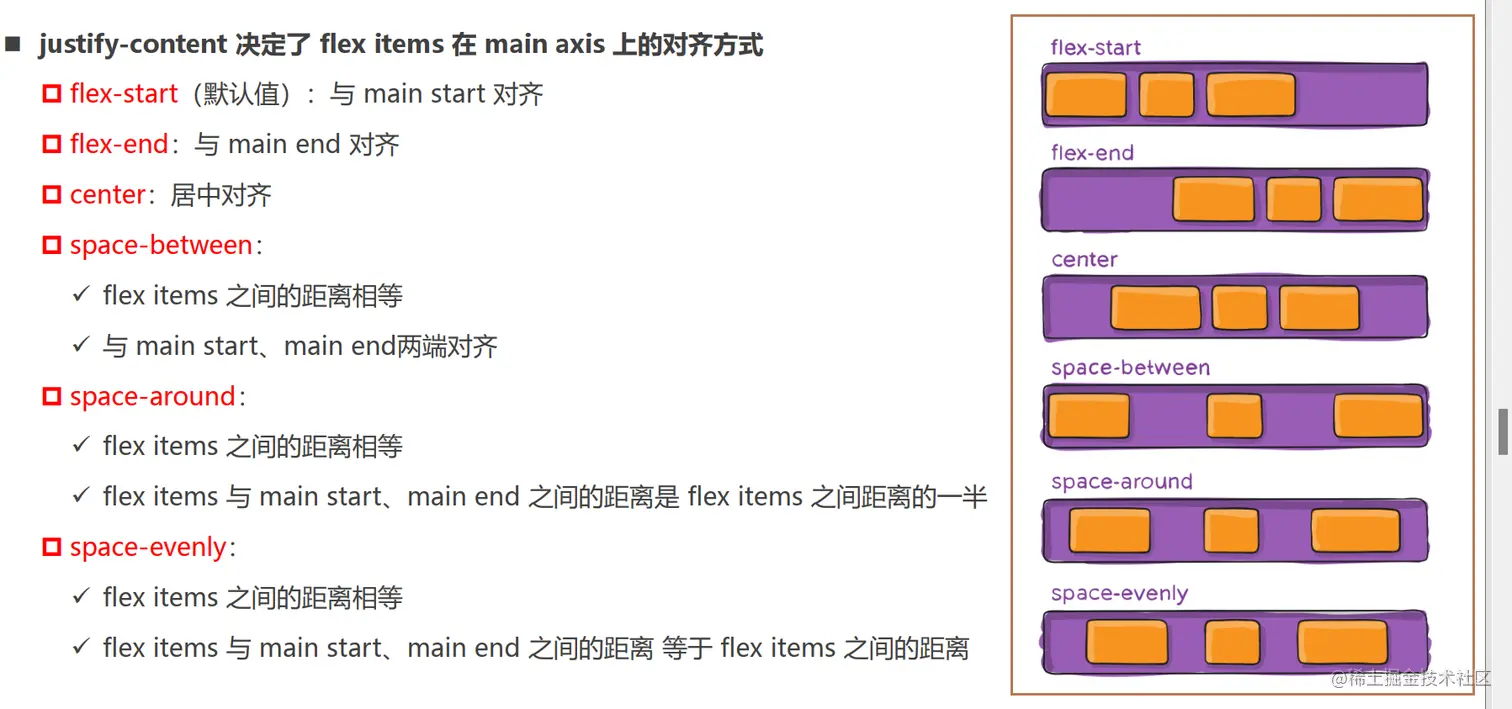Click the middle orange box in space-evenly diagram

click(1231, 643)
